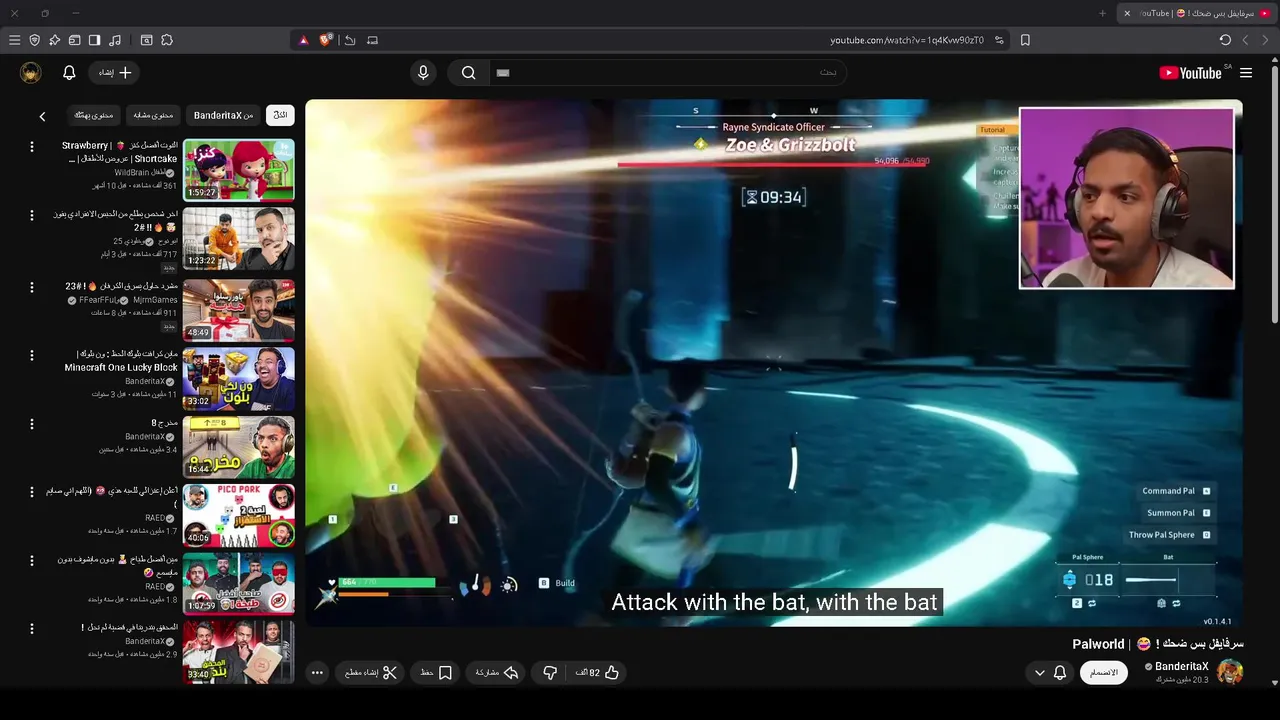This screenshot has height=720, width=1280.
Task: Open the browser hamburger menu
Action: (x=14, y=40)
